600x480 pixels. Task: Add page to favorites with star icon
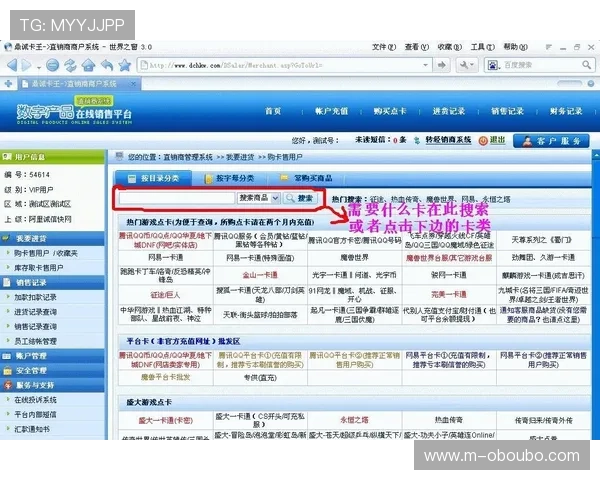(125, 65)
